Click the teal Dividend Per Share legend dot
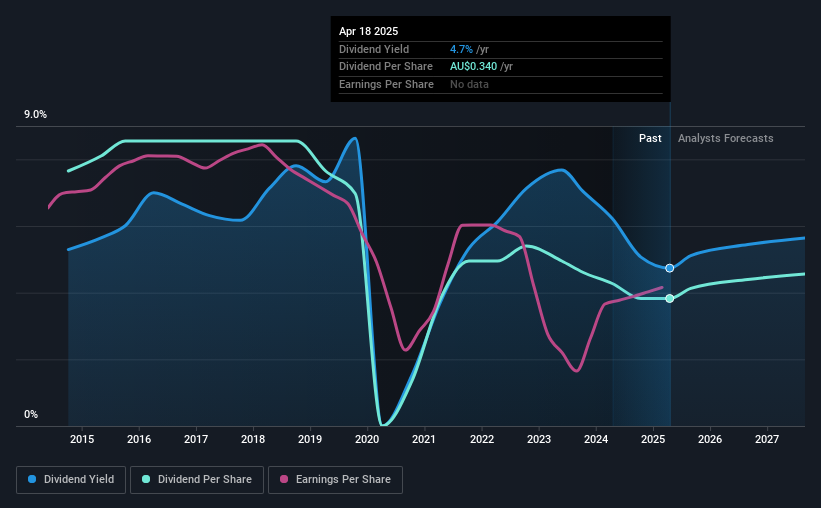This screenshot has width=821, height=508. coord(146,479)
